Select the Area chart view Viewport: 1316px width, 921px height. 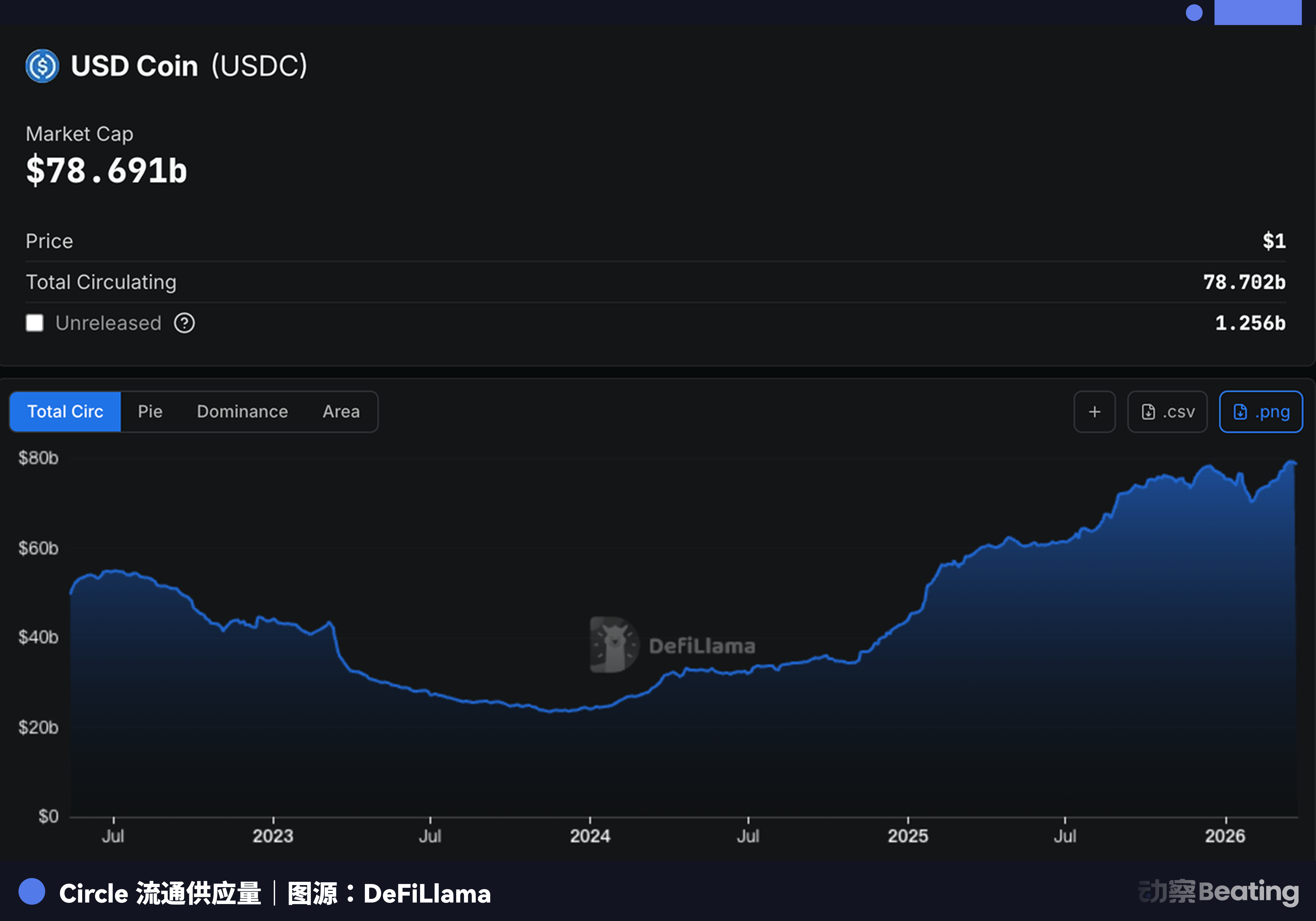click(x=341, y=411)
